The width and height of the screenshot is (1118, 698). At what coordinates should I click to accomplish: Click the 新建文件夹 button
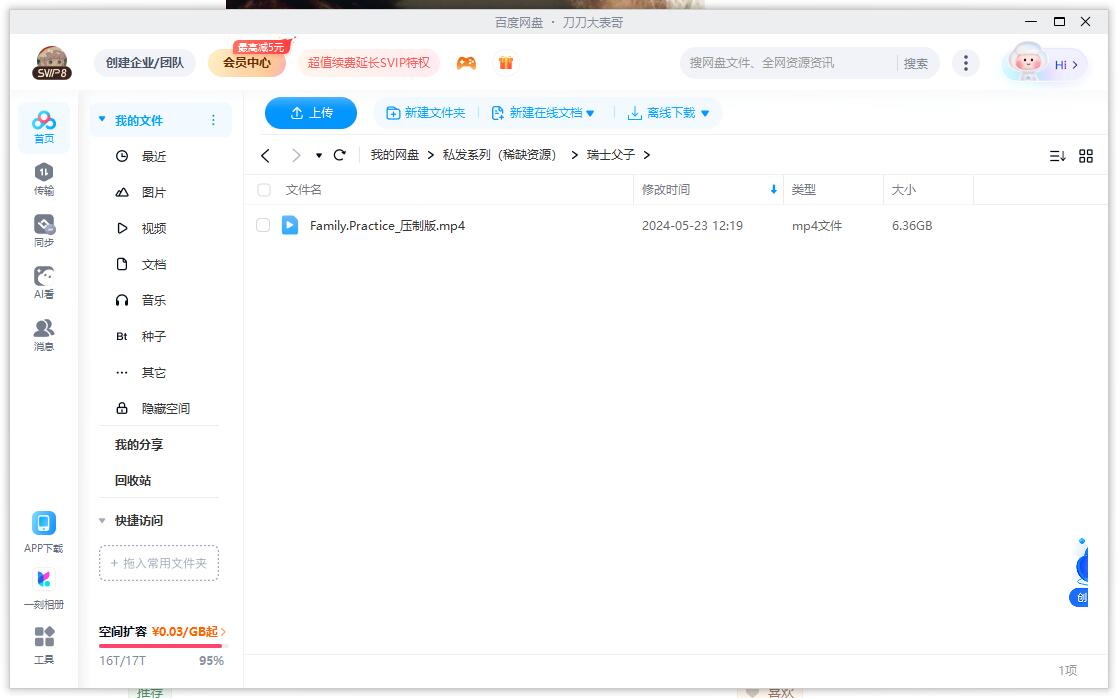pos(426,113)
